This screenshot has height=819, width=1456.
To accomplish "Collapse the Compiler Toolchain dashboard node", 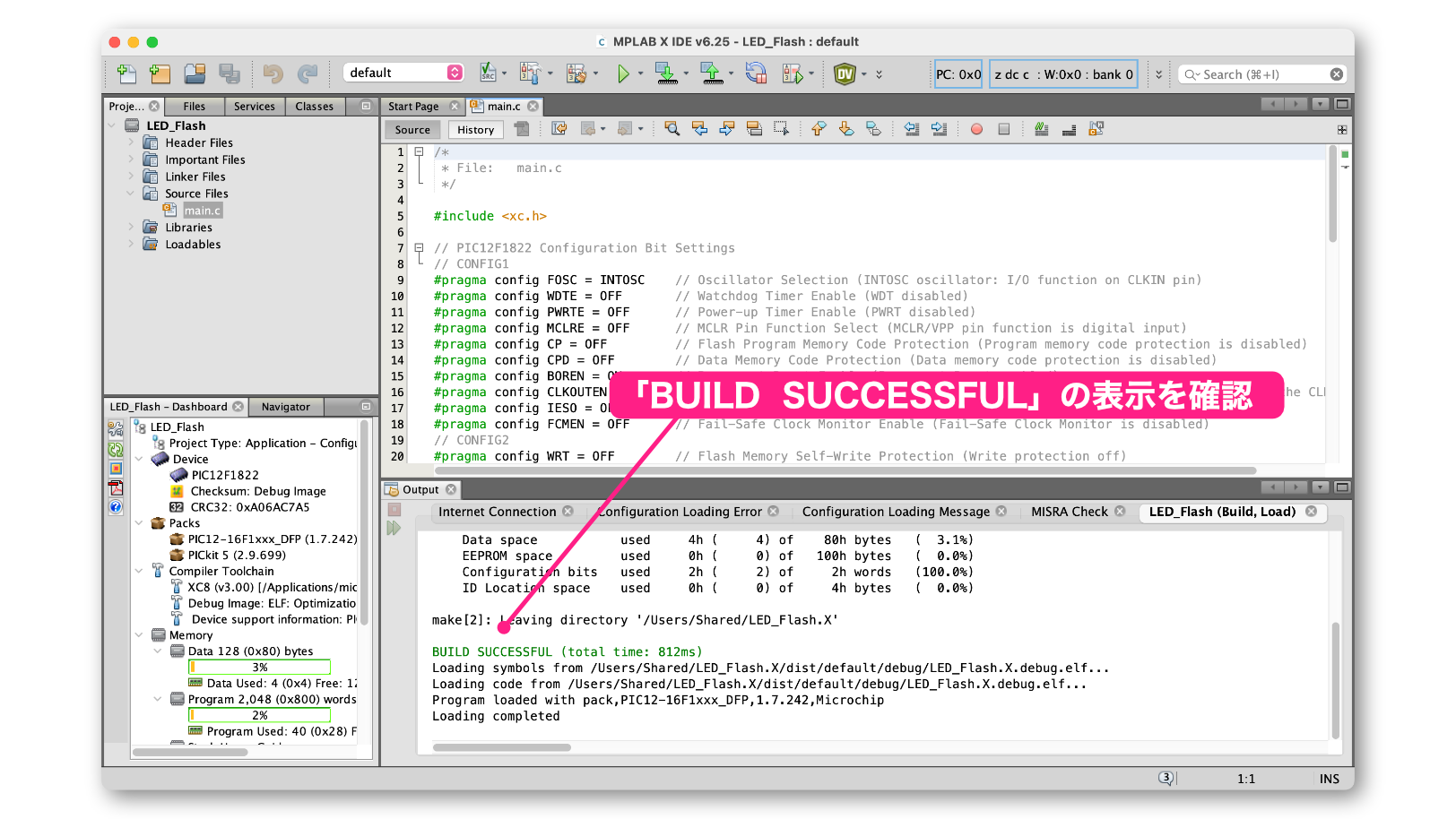I will pos(139,571).
